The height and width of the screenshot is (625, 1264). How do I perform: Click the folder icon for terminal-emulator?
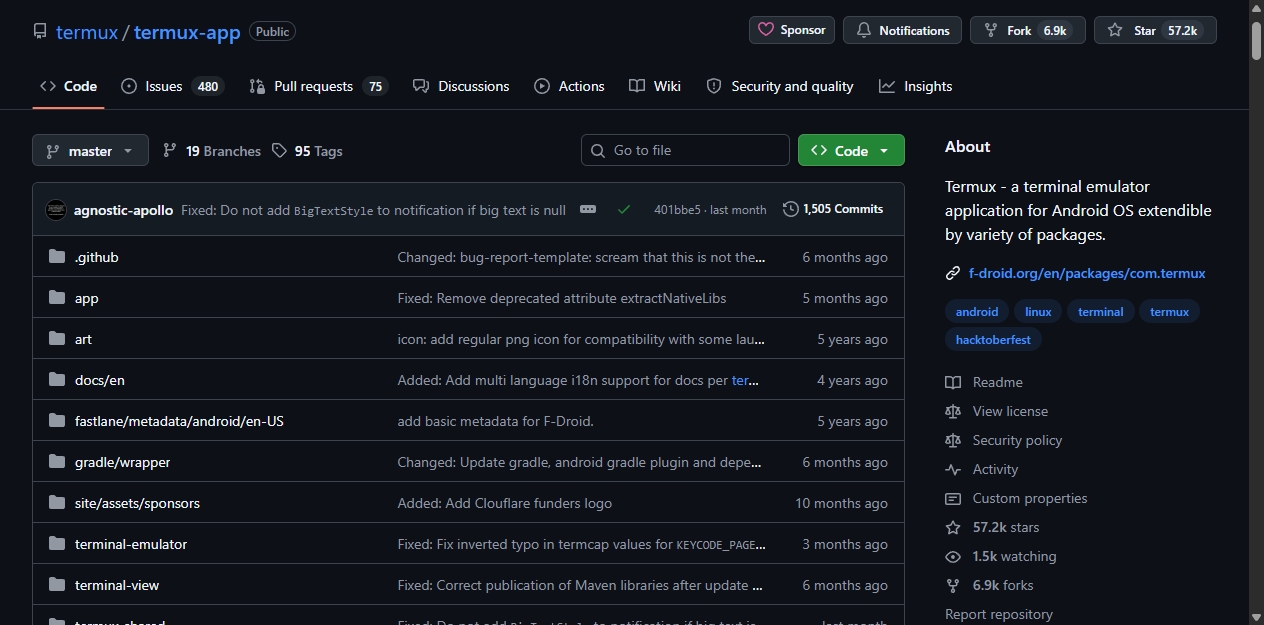pyautogui.click(x=57, y=544)
